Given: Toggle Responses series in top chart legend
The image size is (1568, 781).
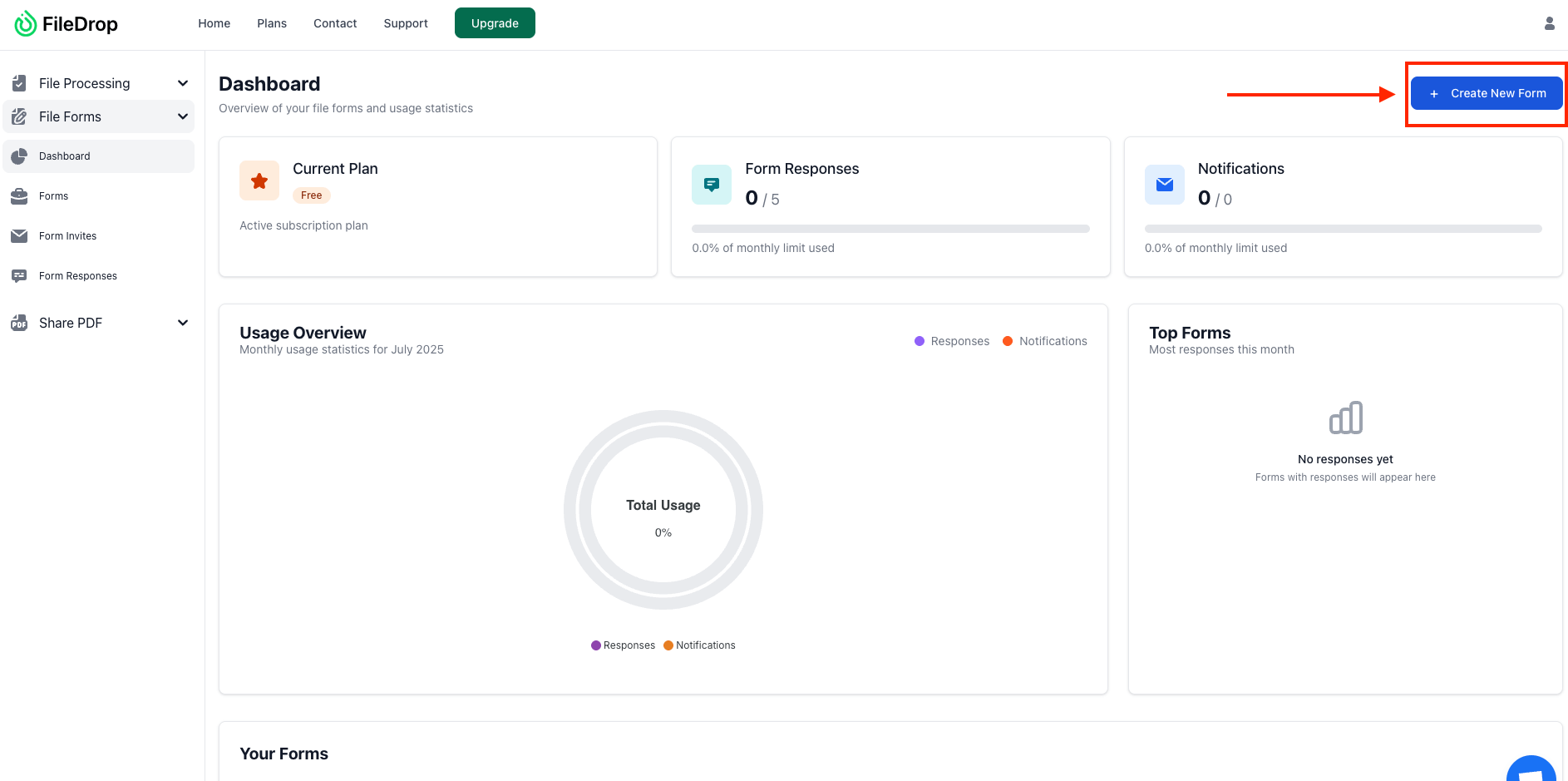Looking at the screenshot, I should point(952,341).
